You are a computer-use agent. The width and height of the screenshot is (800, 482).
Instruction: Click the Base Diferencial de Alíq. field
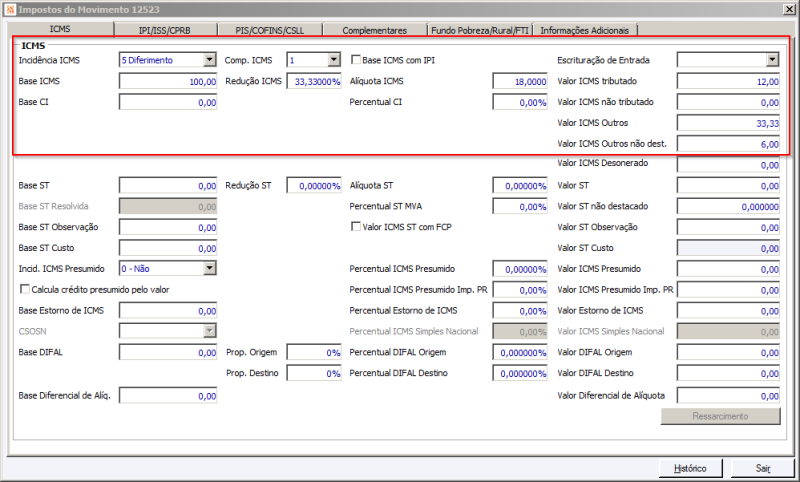[x=168, y=396]
